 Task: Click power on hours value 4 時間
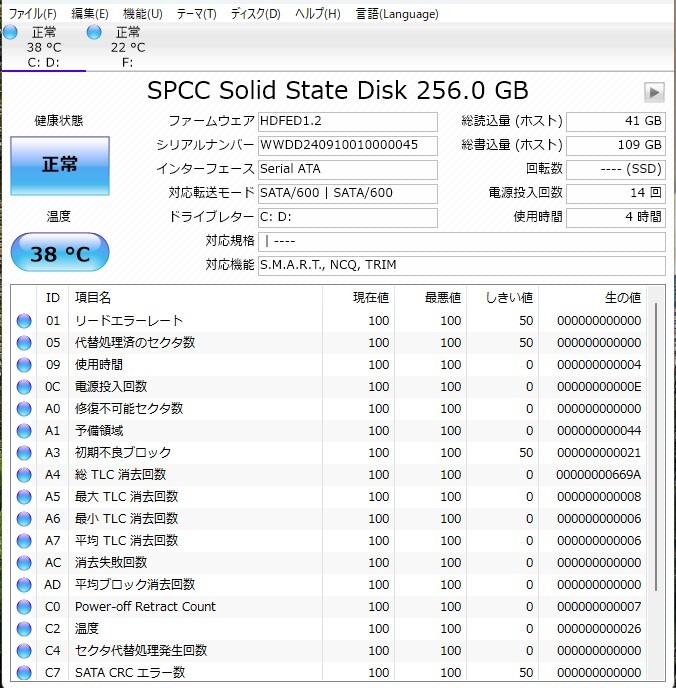point(616,218)
